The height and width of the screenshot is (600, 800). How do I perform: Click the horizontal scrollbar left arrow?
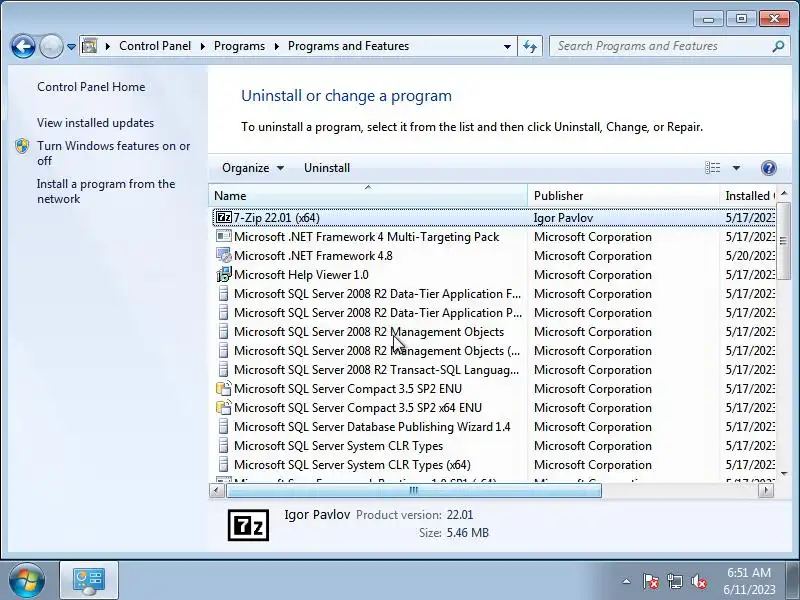click(x=217, y=490)
